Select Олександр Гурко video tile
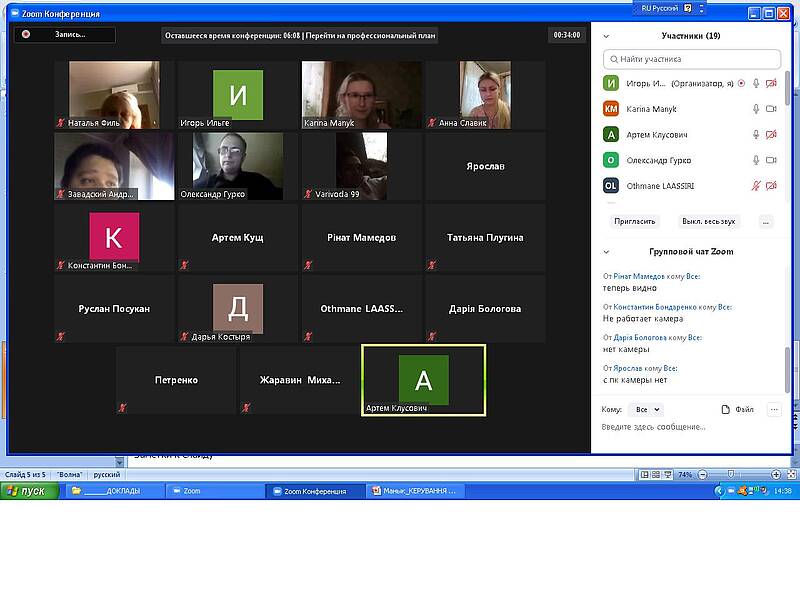The height and width of the screenshot is (594, 800). click(238, 166)
